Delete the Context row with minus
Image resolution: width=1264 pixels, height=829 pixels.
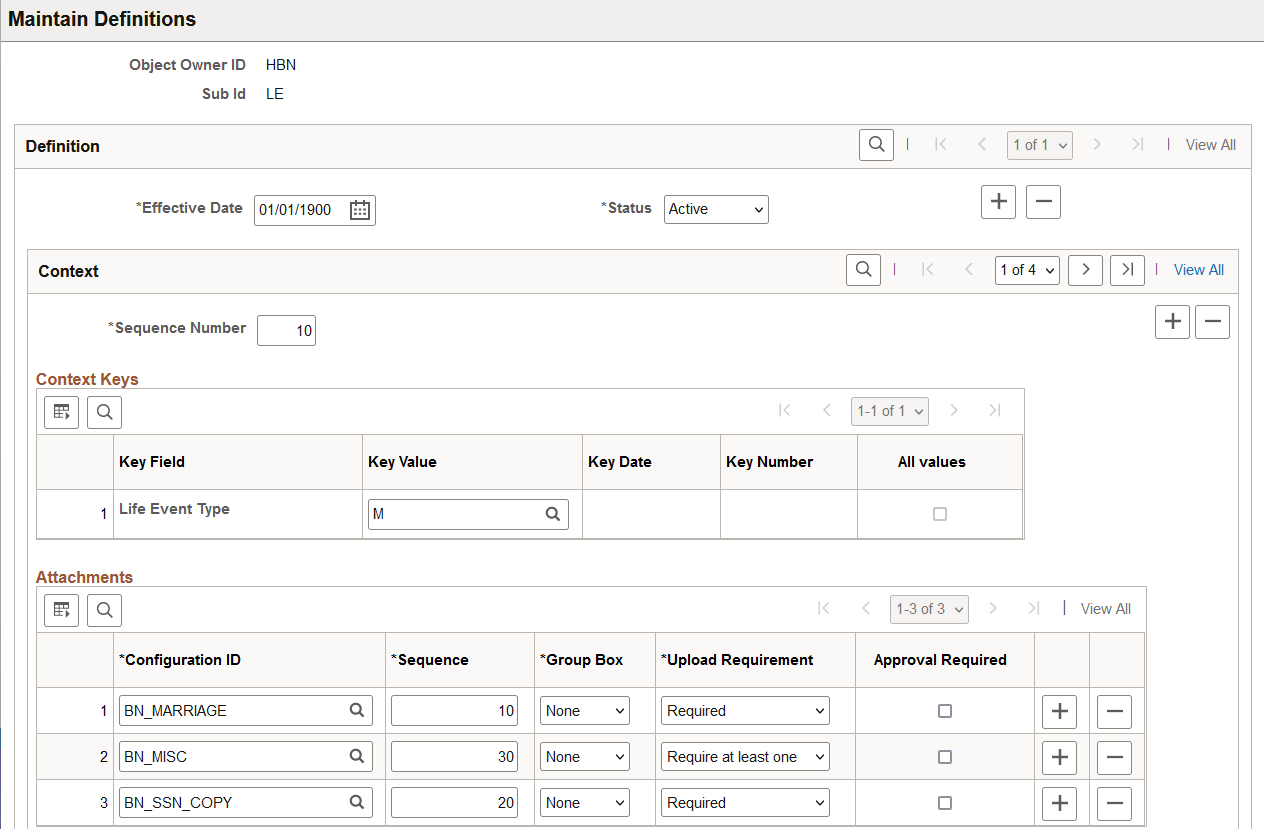tap(1212, 322)
